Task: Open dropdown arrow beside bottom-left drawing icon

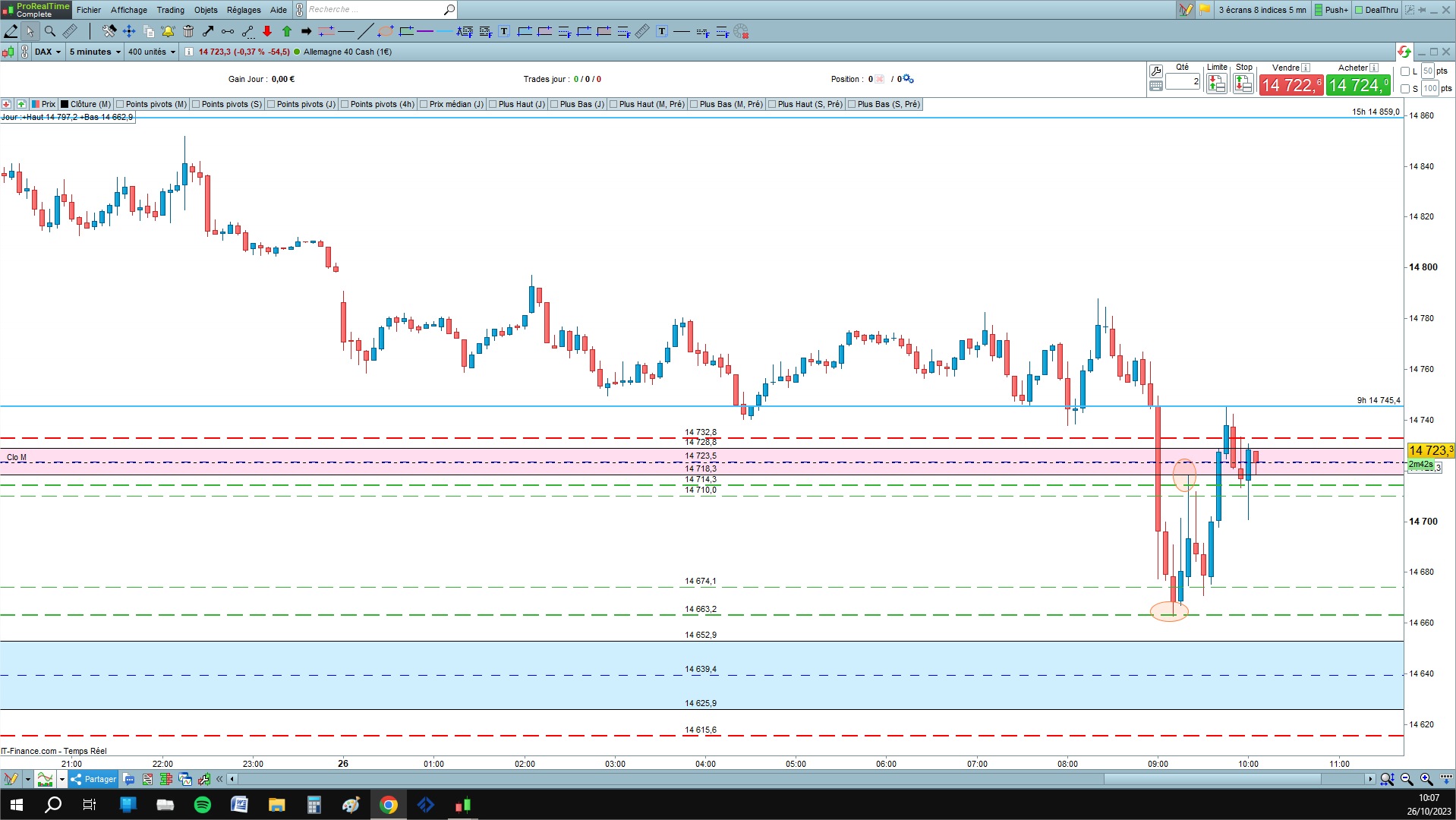Action: coord(27,779)
